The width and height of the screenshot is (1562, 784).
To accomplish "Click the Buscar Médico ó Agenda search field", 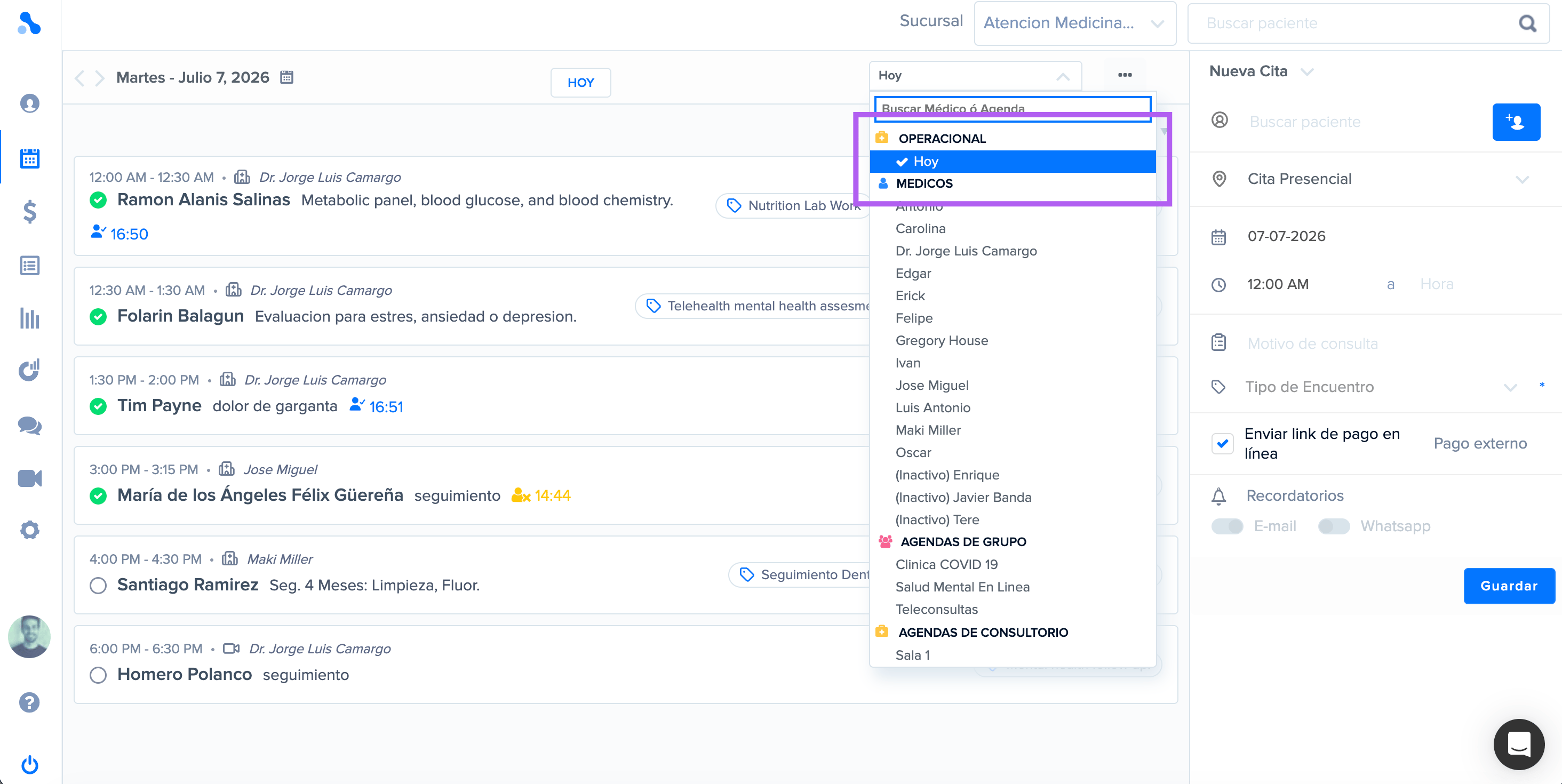I will (1013, 109).
